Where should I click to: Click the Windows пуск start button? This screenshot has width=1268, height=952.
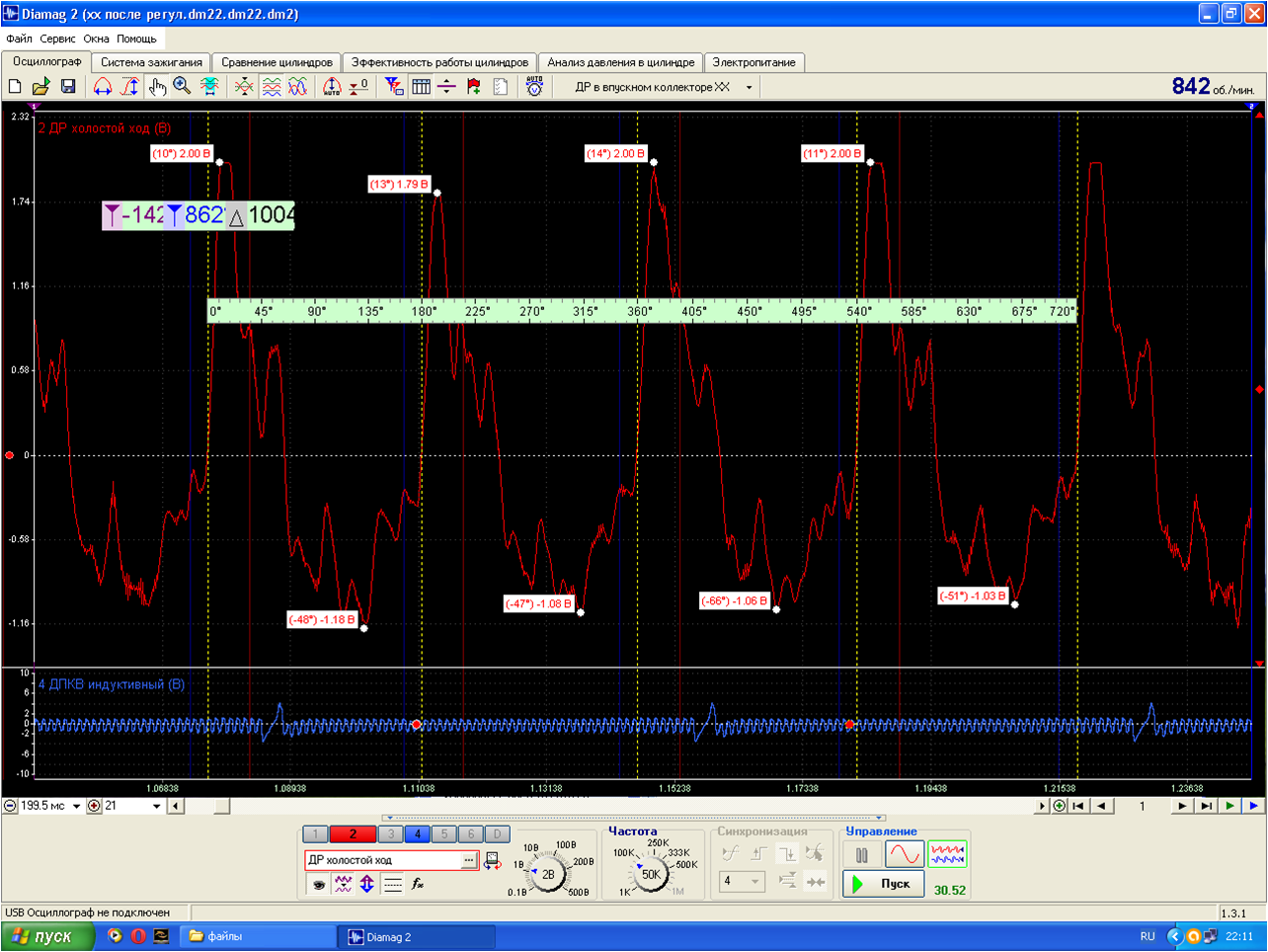(47, 936)
